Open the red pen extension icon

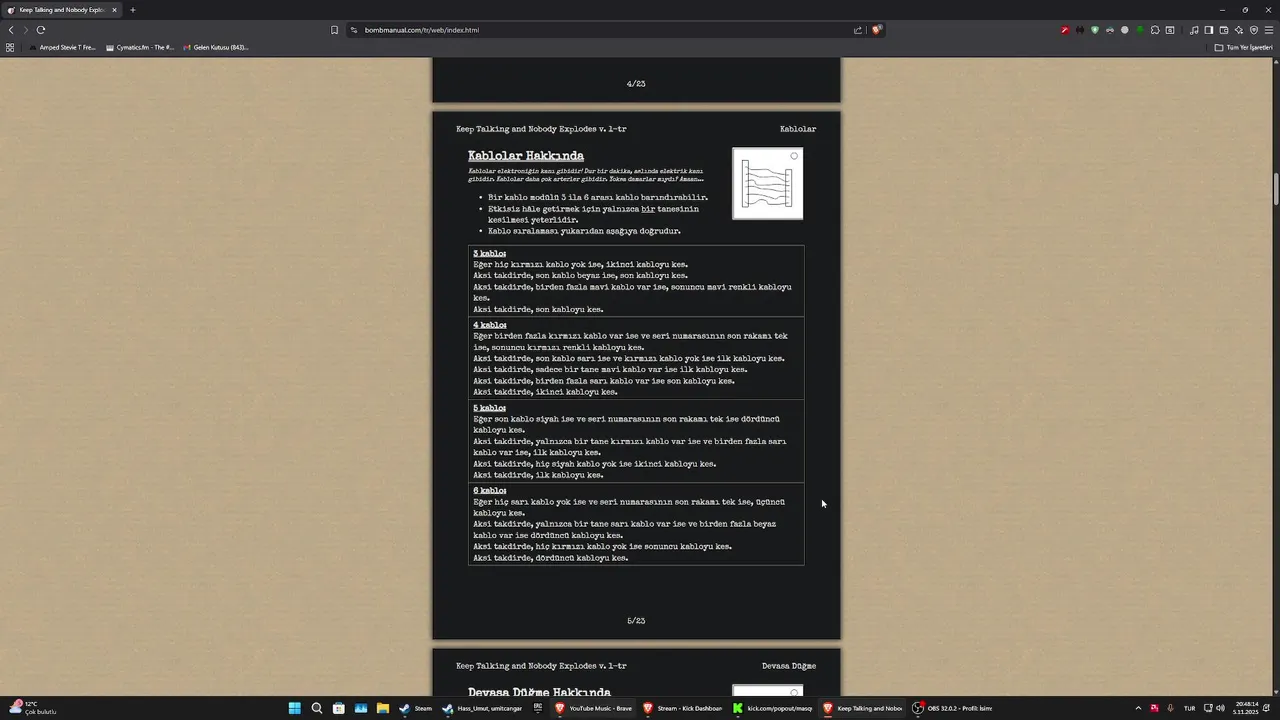point(1065,30)
